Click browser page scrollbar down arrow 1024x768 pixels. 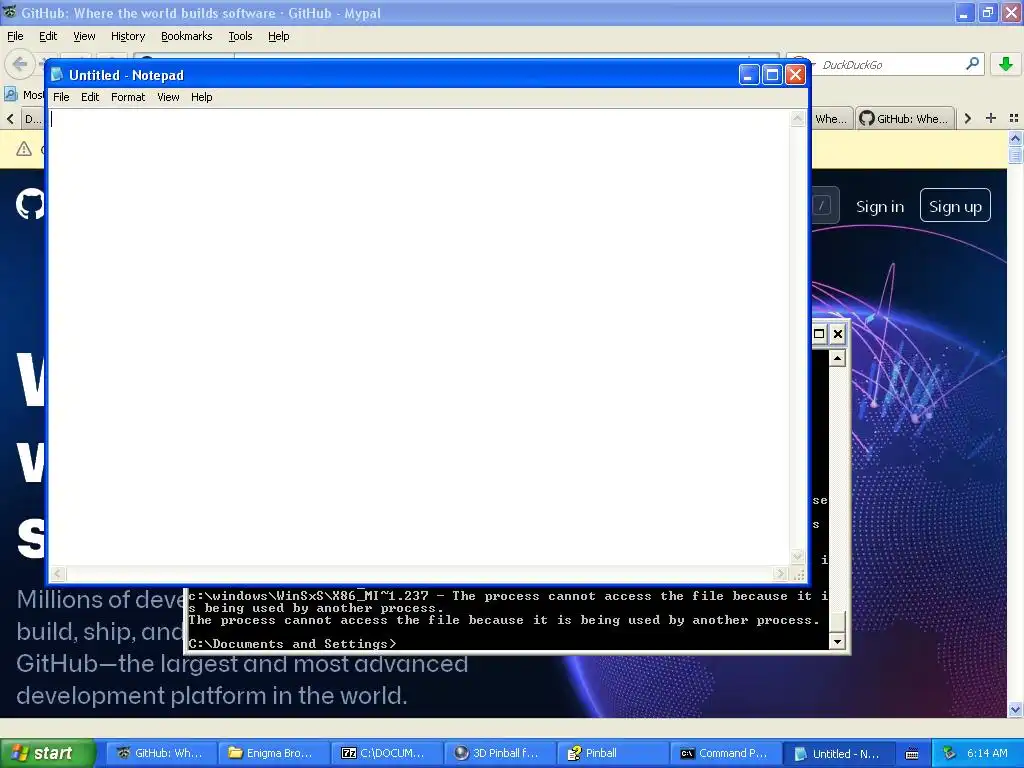(x=1015, y=709)
